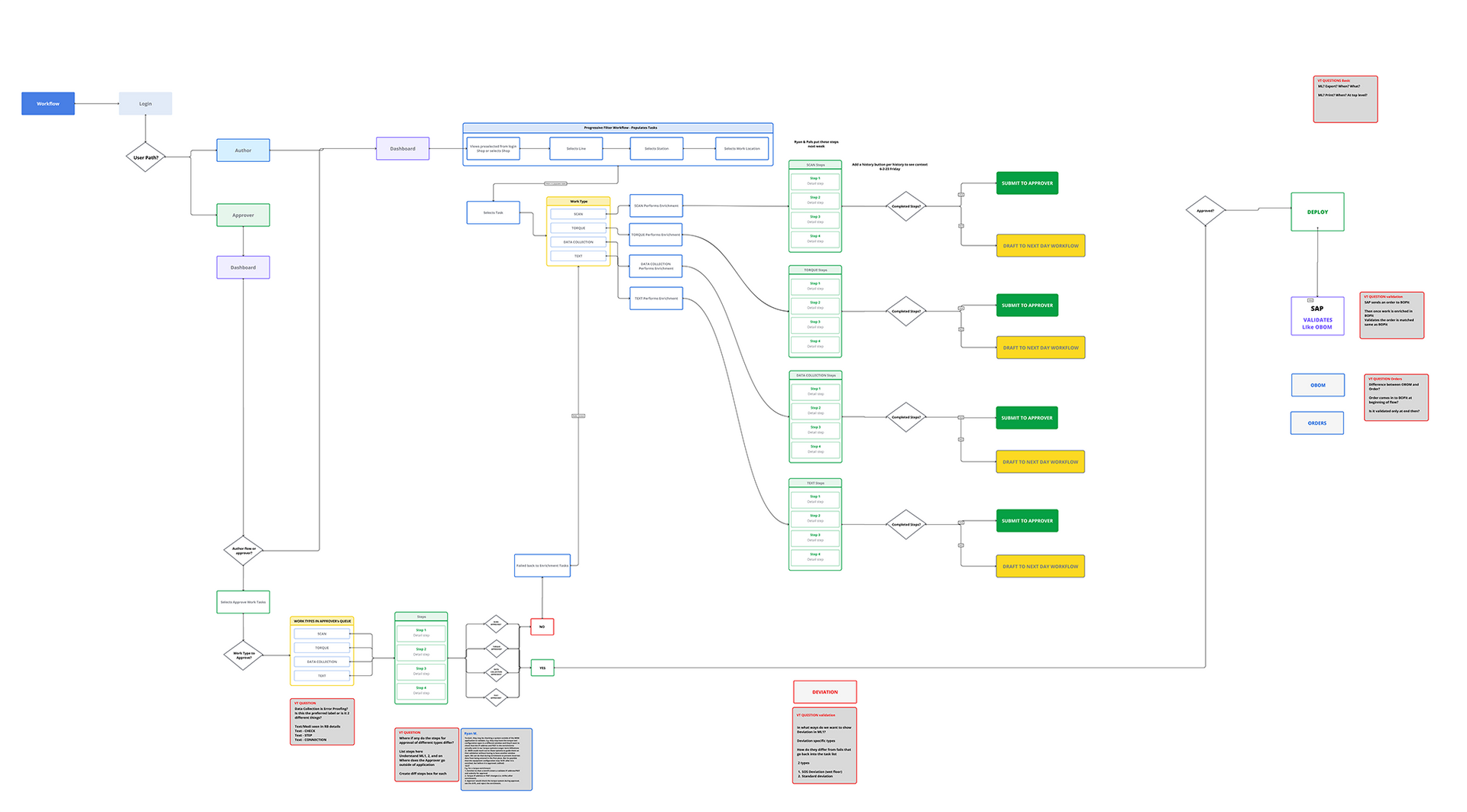Viewport: 1467px width, 812px height.
Task: Select the TORQUE Steps container header
Action: tap(815, 270)
